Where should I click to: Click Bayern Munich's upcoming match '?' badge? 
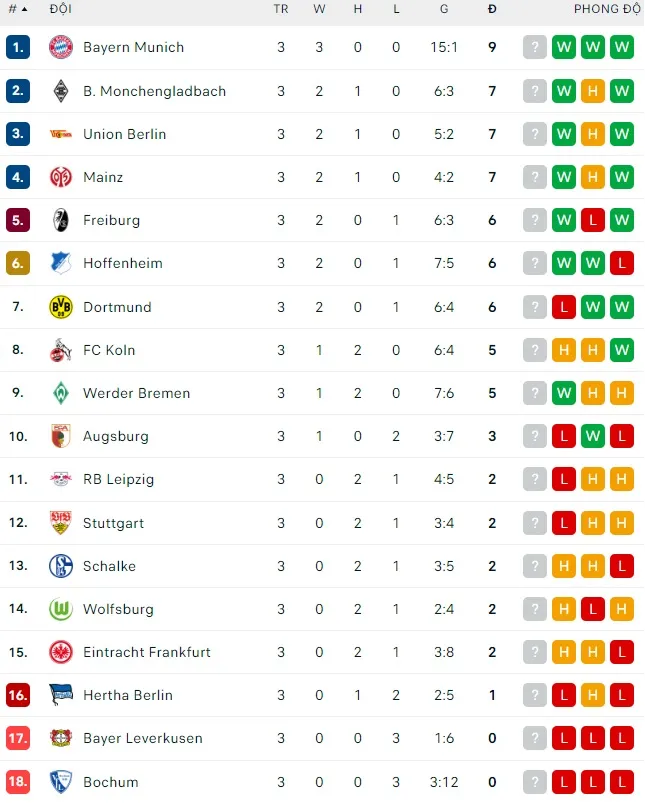tap(535, 47)
